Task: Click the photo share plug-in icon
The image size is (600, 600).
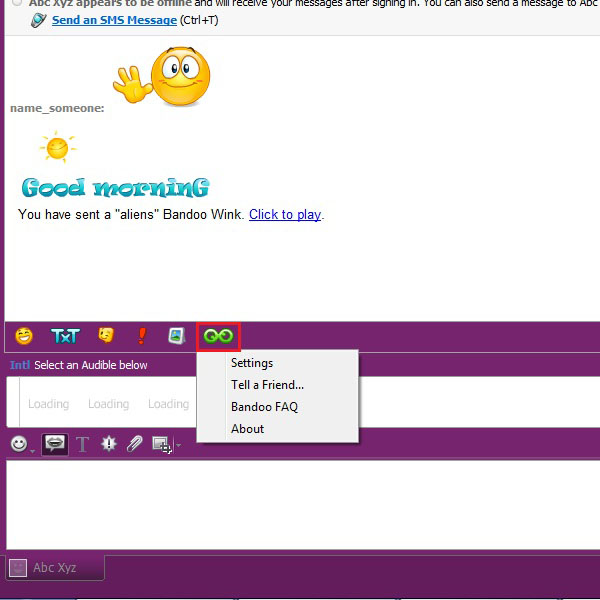Action: click(x=162, y=445)
